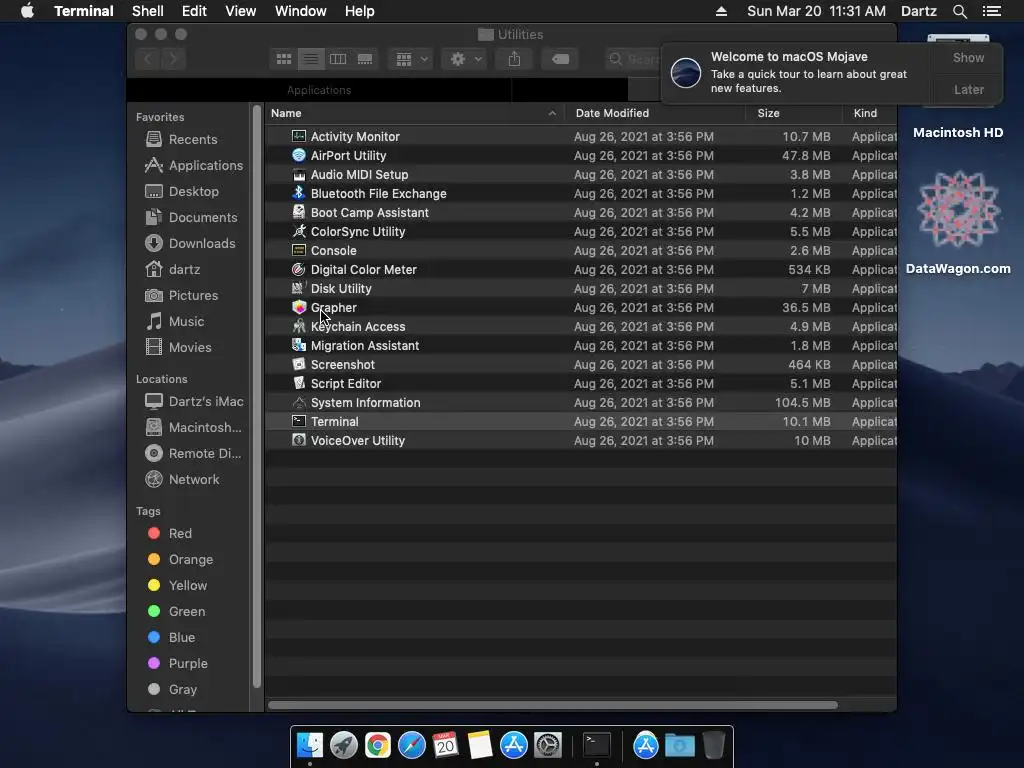Select the Disk Utility icon
1024x768 pixels.
(298, 288)
